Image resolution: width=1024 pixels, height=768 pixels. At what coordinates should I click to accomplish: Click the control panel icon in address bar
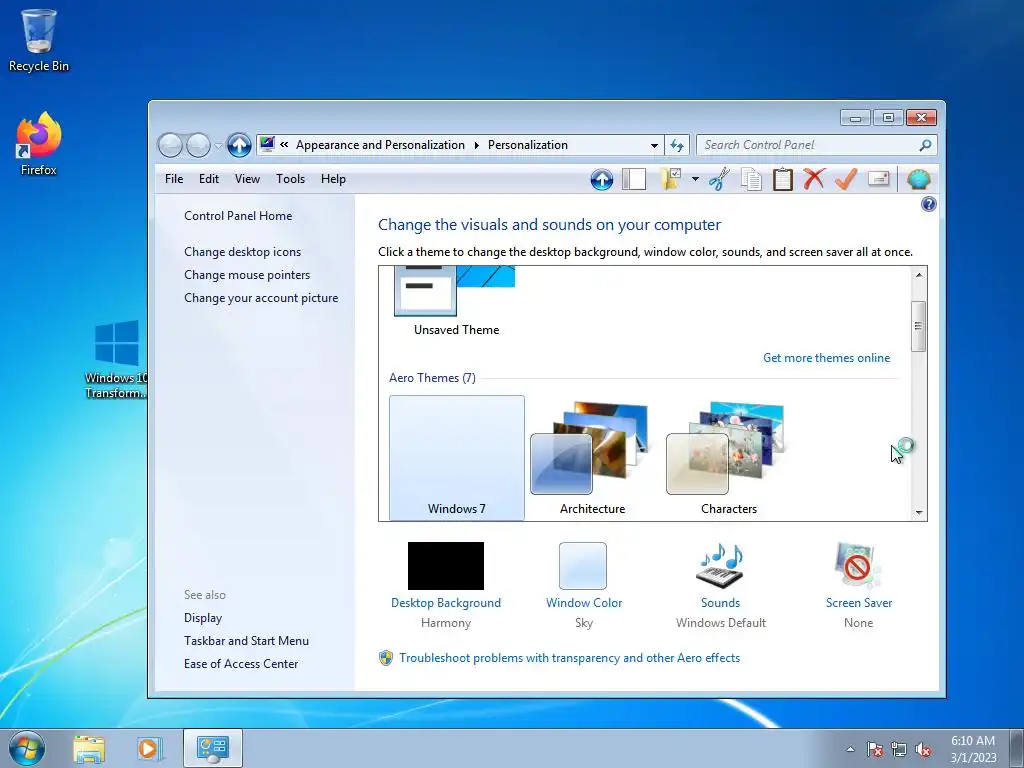[267, 144]
